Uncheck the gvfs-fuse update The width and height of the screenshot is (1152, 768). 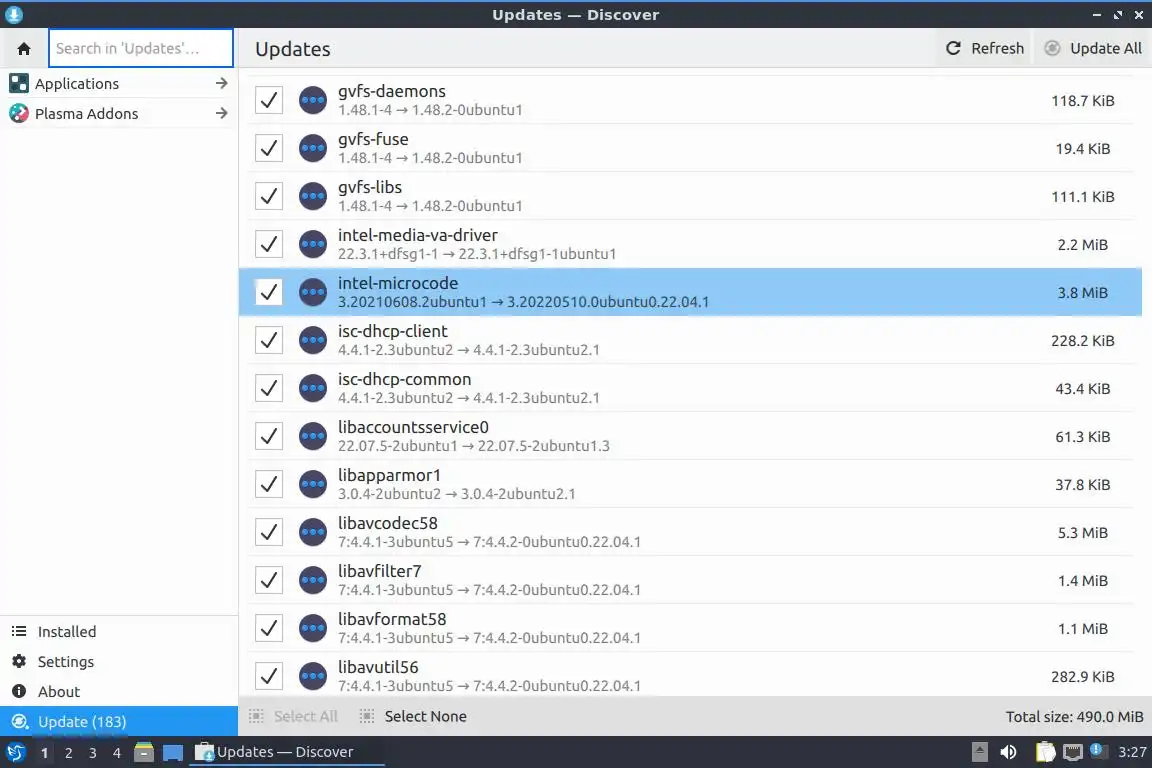coord(269,148)
